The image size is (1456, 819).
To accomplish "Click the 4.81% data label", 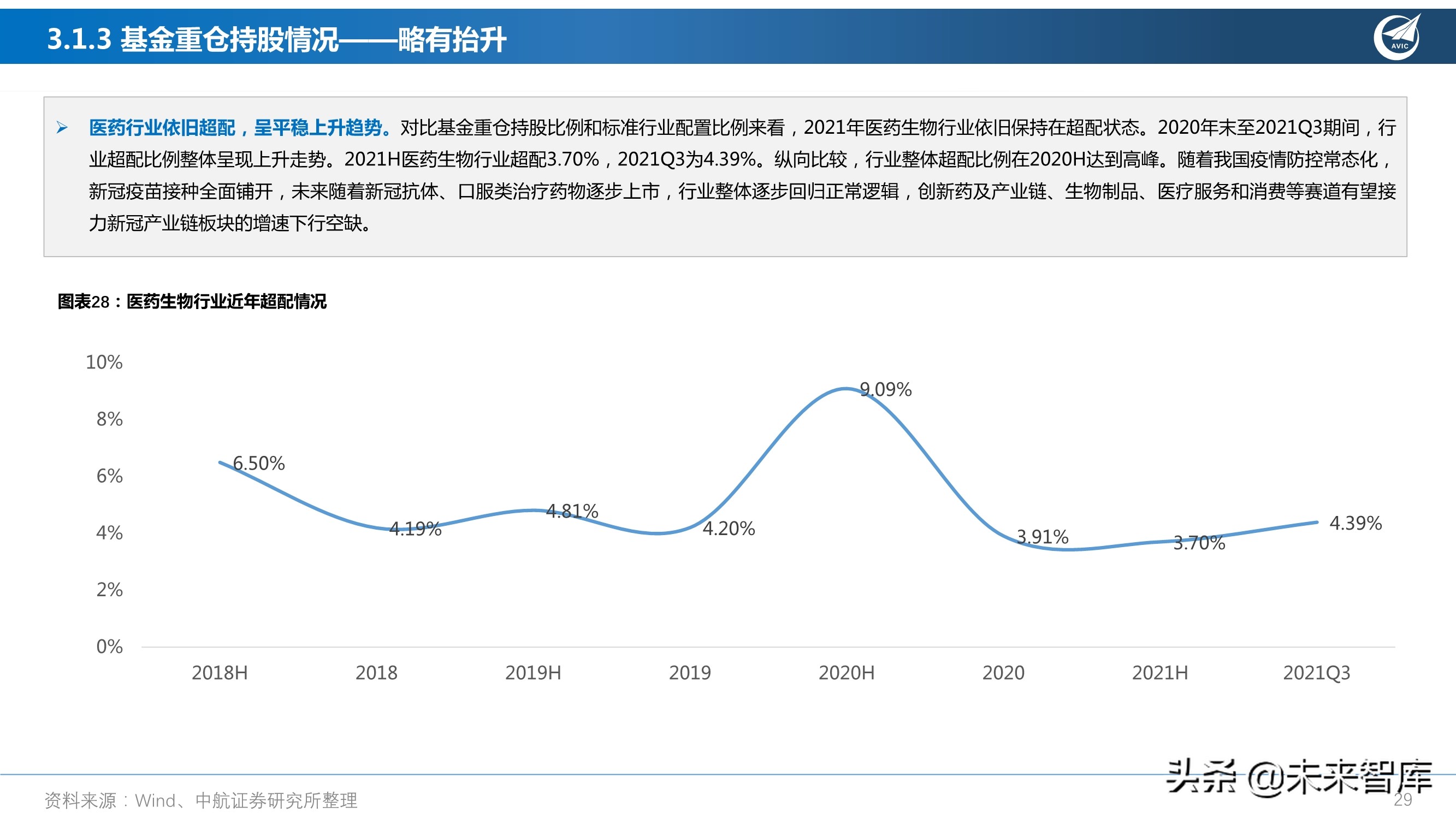I will tap(572, 512).
